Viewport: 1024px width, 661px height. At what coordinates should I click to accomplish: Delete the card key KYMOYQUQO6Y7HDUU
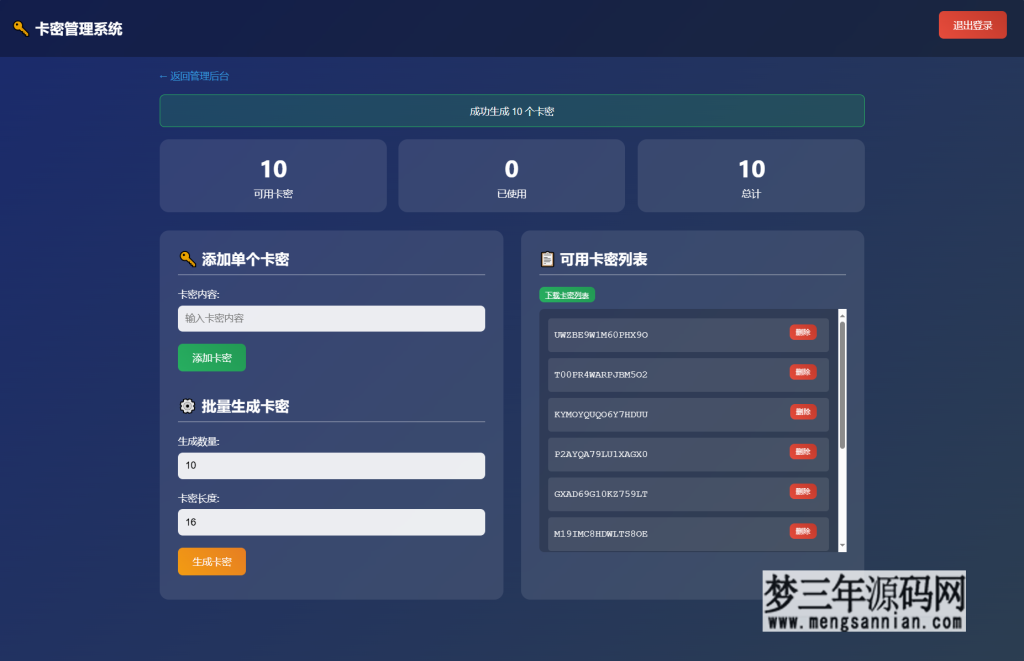pos(803,413)
